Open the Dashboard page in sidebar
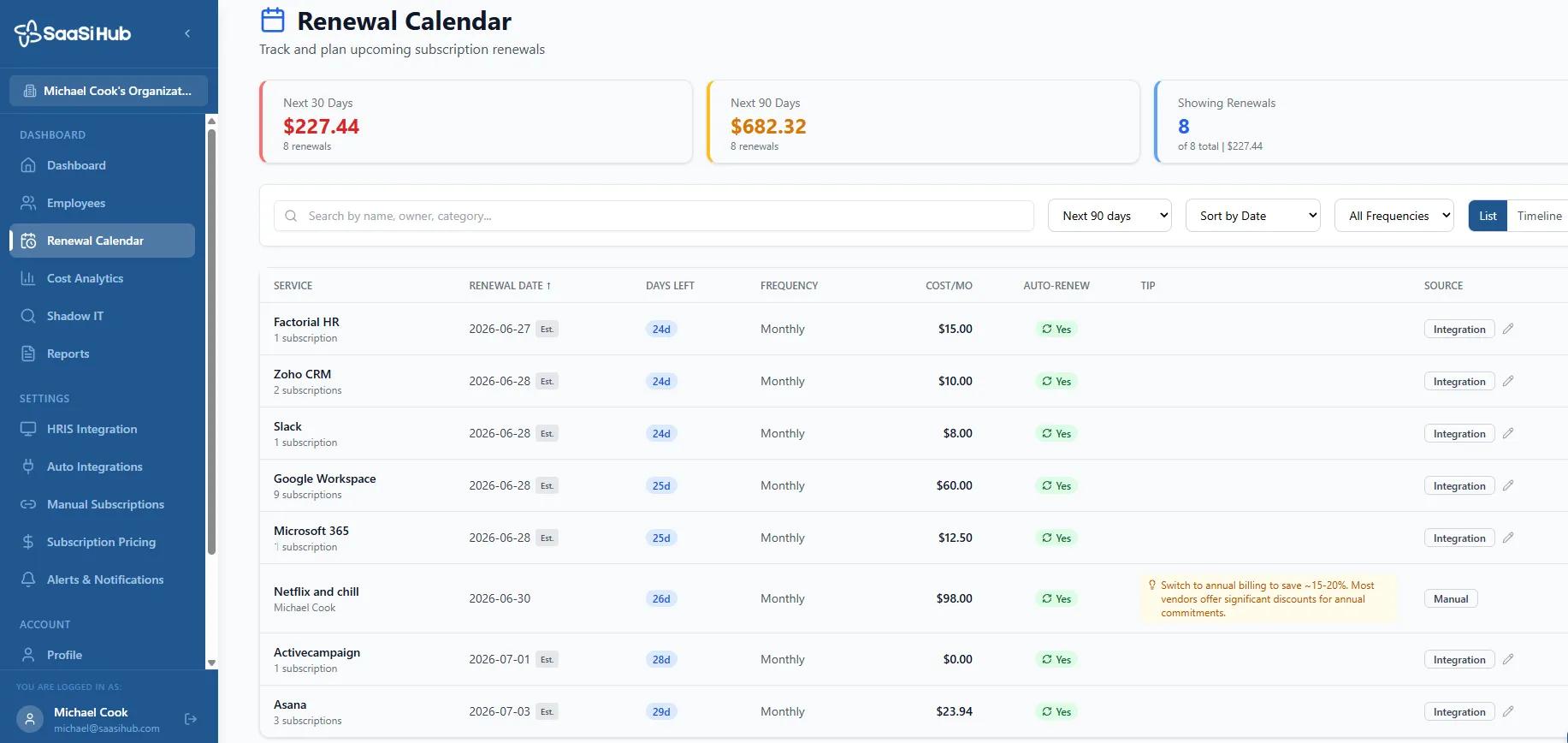The height and width of the screenshot is (743, 1568). click(103, 165)
